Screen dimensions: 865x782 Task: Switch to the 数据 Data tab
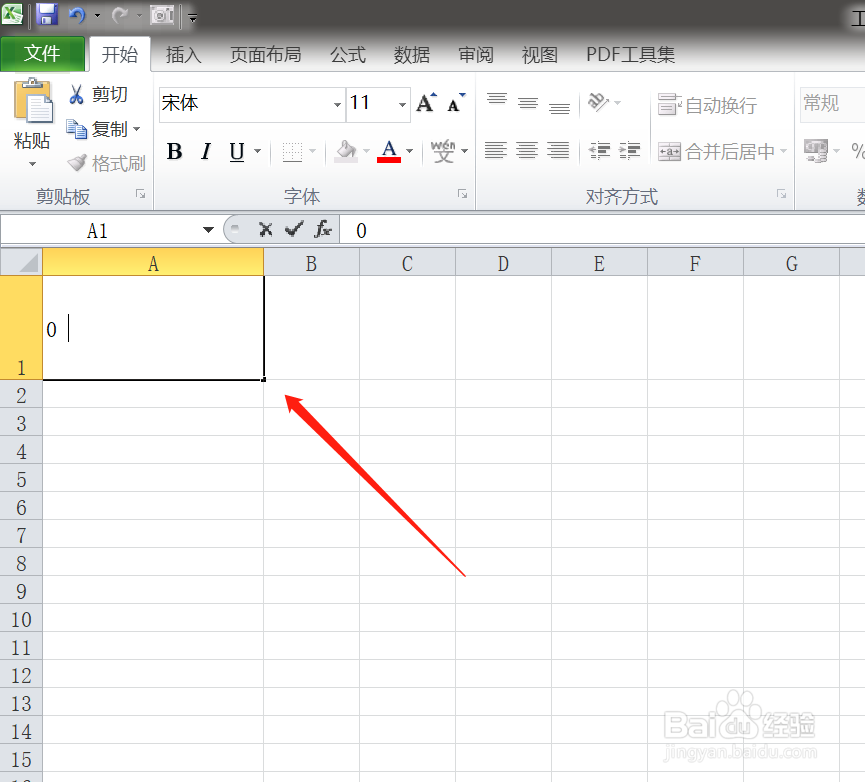click(412, 55)
